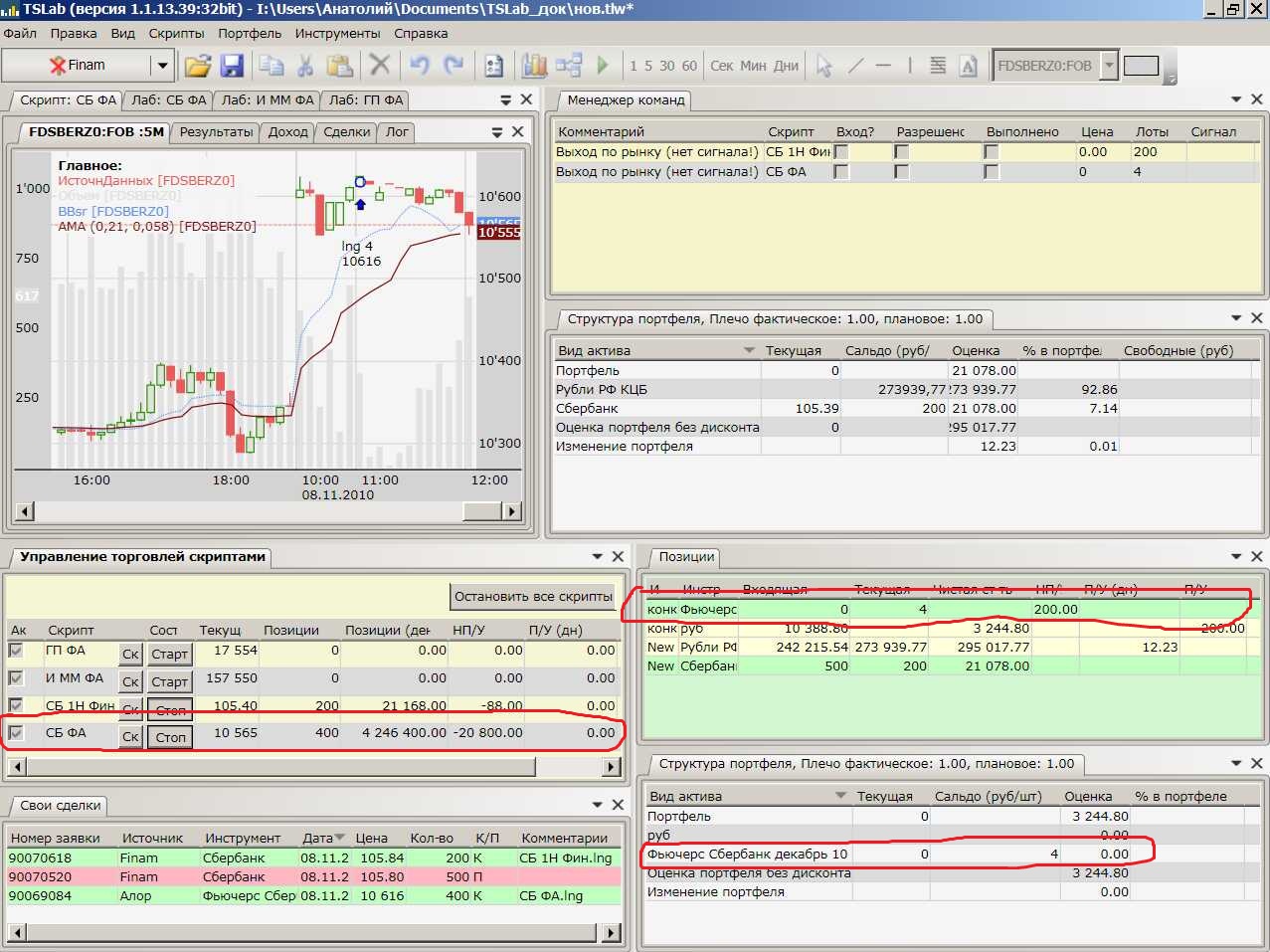Toggle checkbox for the И ММ ФА script row

[x=16, y=678]
